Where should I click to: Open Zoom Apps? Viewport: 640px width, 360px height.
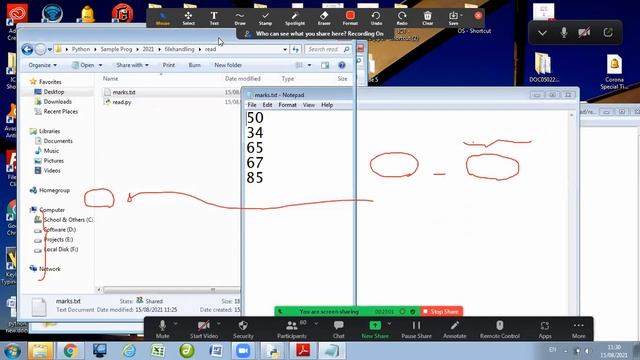(x=545, y=329)
